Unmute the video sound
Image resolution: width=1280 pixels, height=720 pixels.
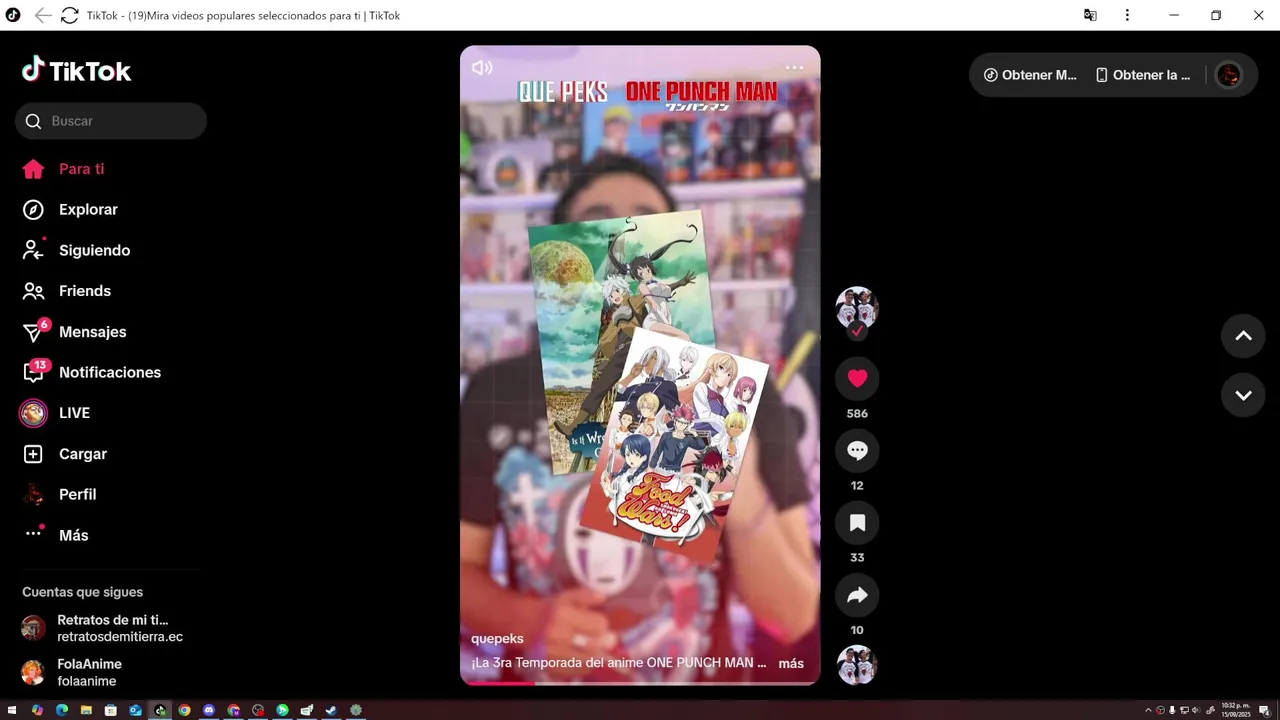482,68
